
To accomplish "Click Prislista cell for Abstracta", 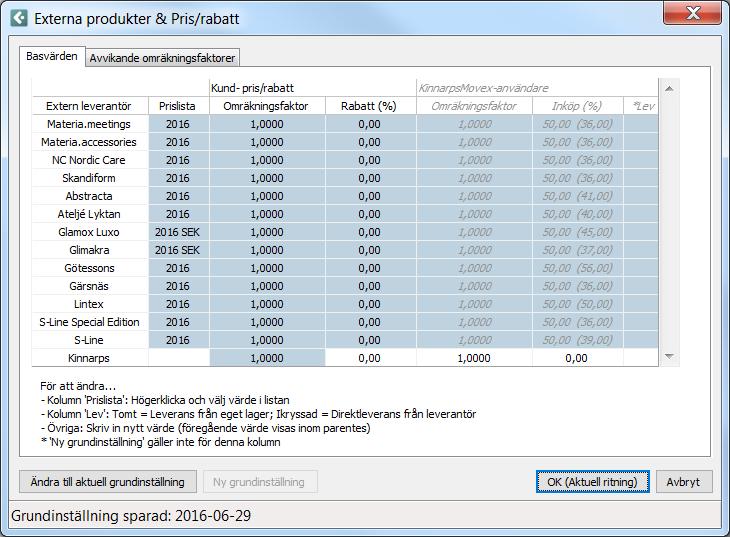I will click(179, 196).
